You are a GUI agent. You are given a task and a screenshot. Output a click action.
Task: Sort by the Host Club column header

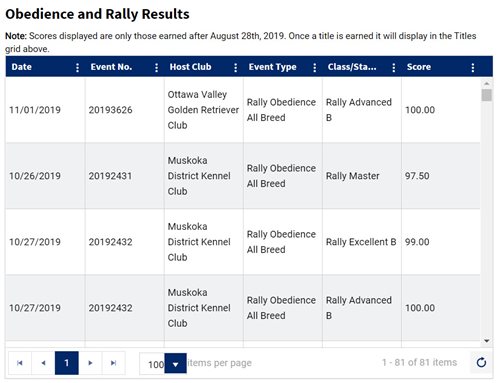190,67
